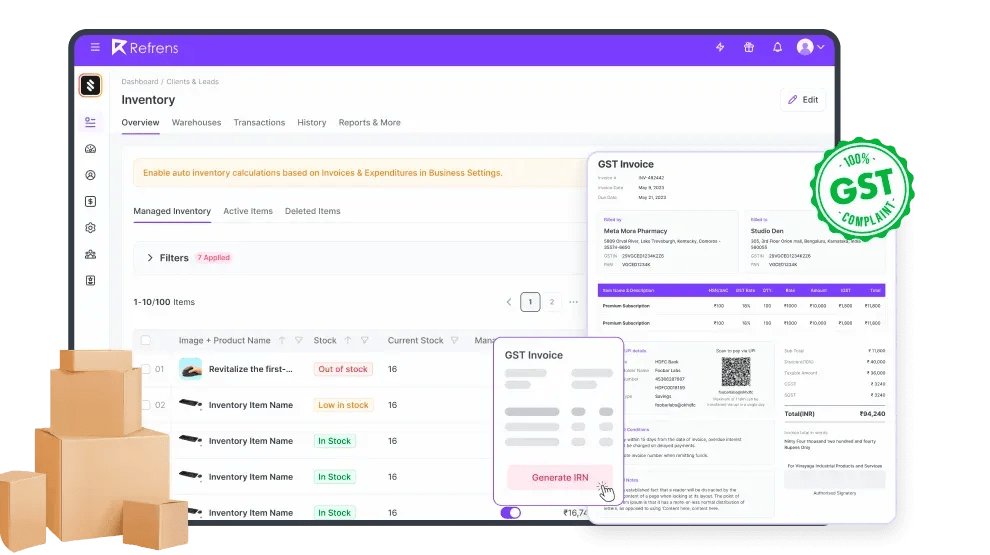Open the notifications bell

coord(777,47)
